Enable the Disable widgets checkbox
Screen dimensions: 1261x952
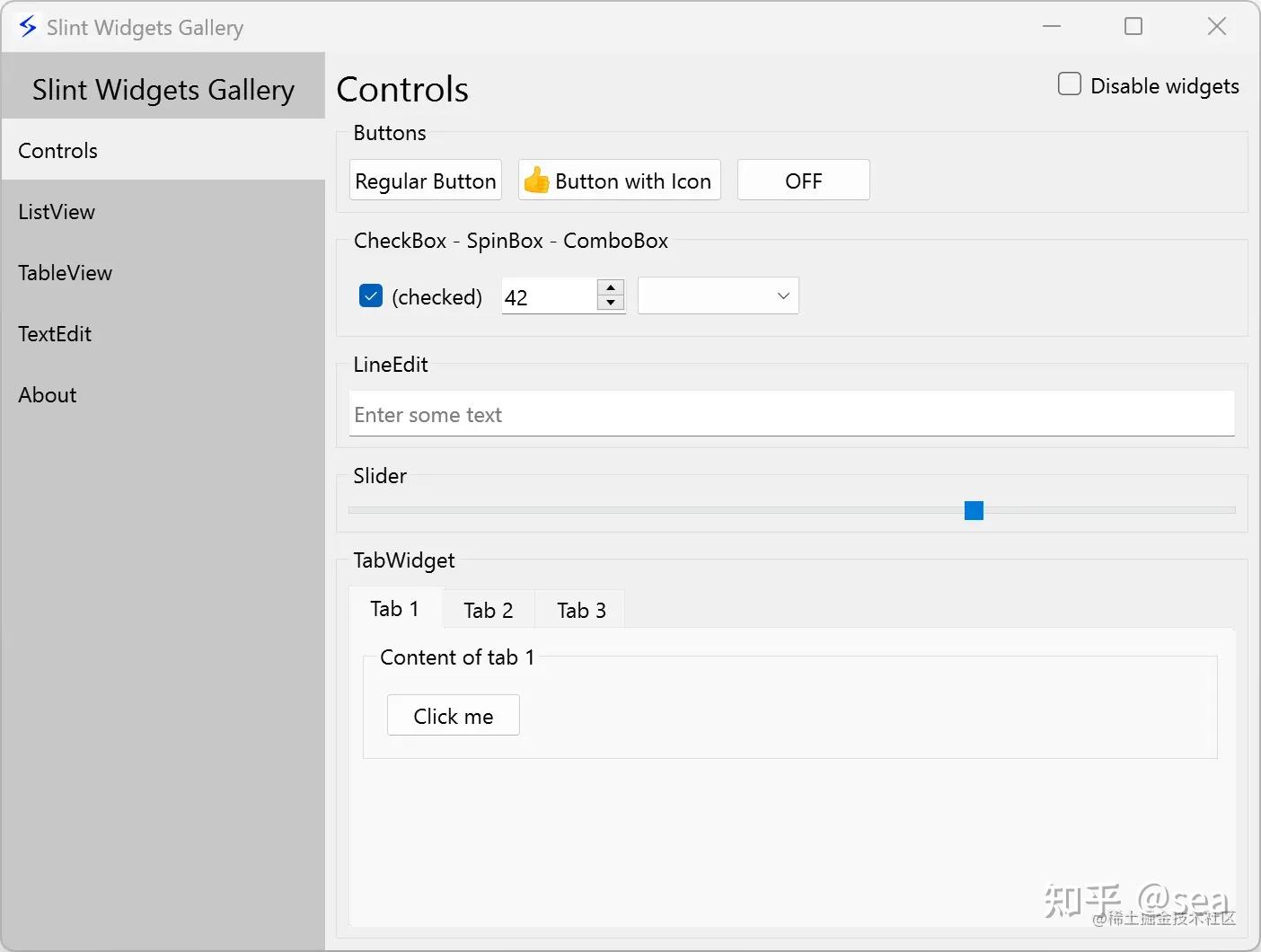click(1070, 84)
